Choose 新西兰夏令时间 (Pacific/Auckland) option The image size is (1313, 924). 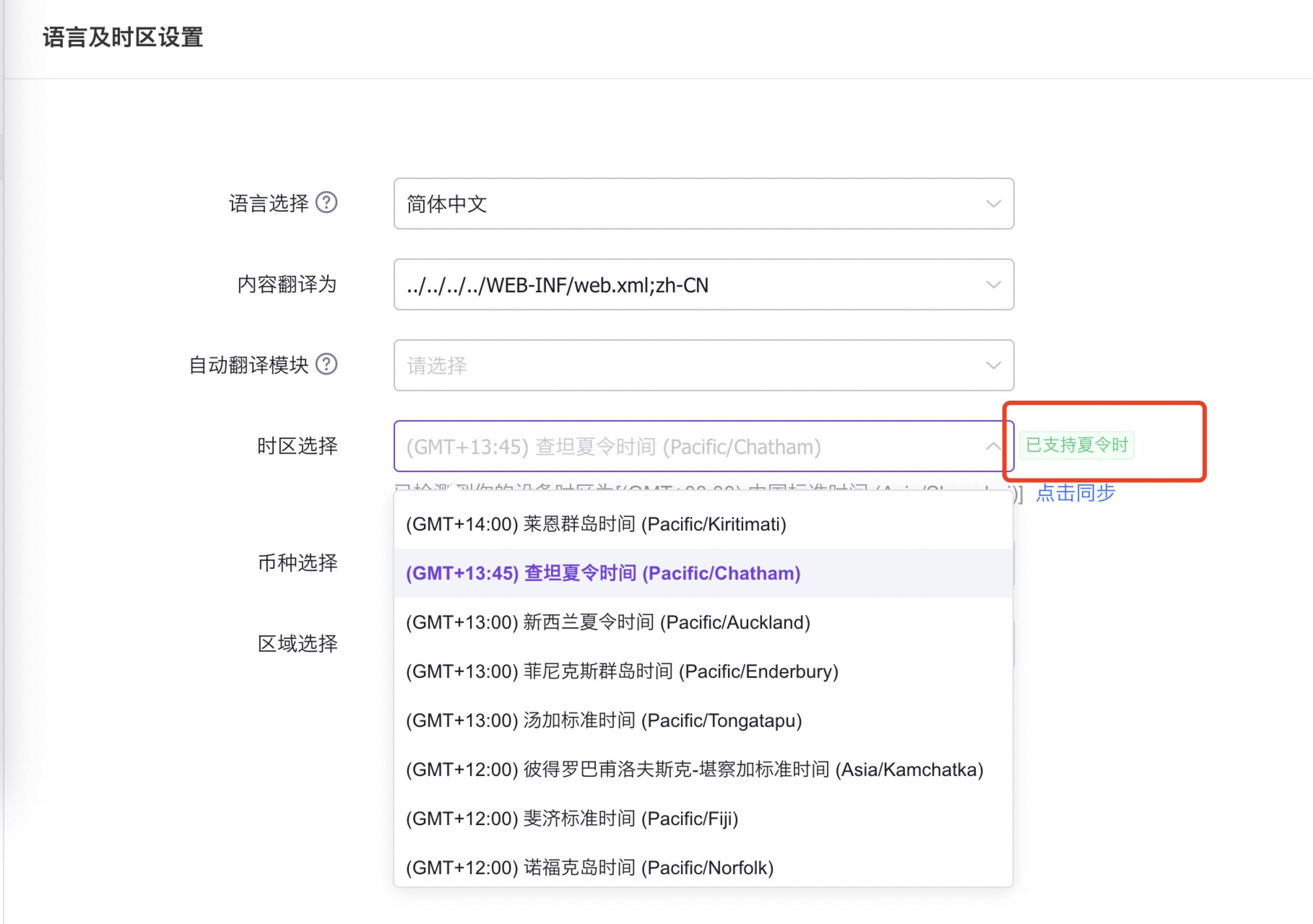(x=703, y=622)
